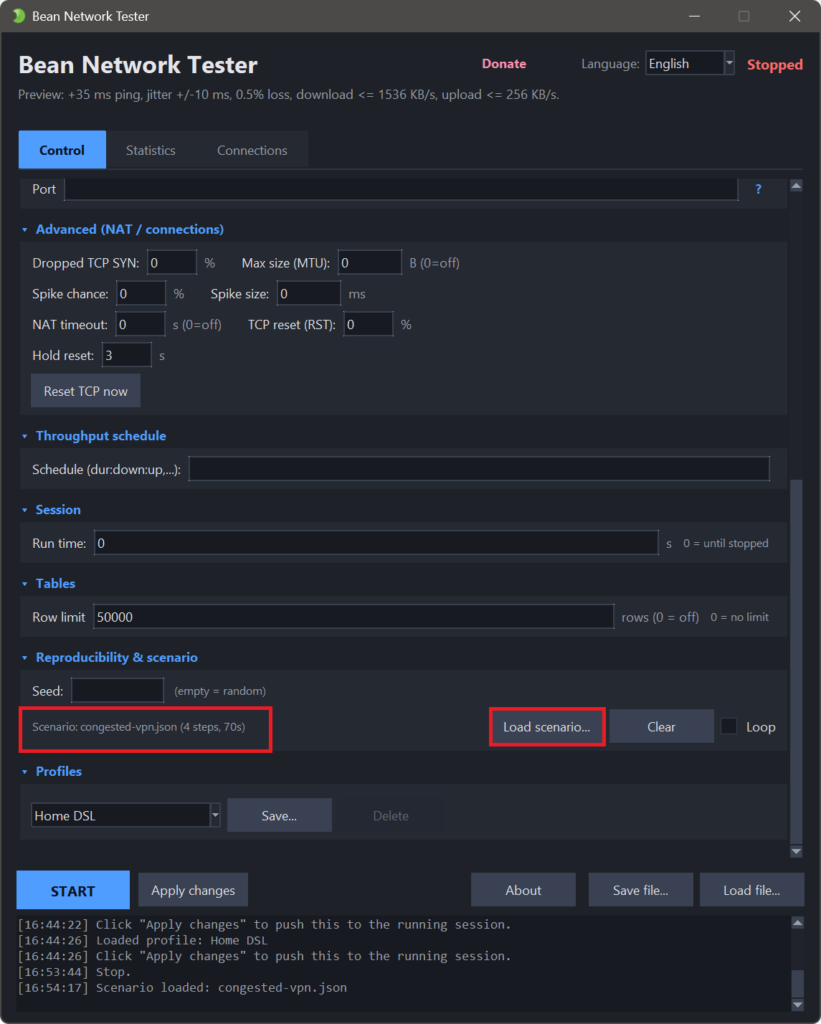Click log panel scroll down arrow
This screenshot has width=821, height=1024.
click(x=797, y=1004)
